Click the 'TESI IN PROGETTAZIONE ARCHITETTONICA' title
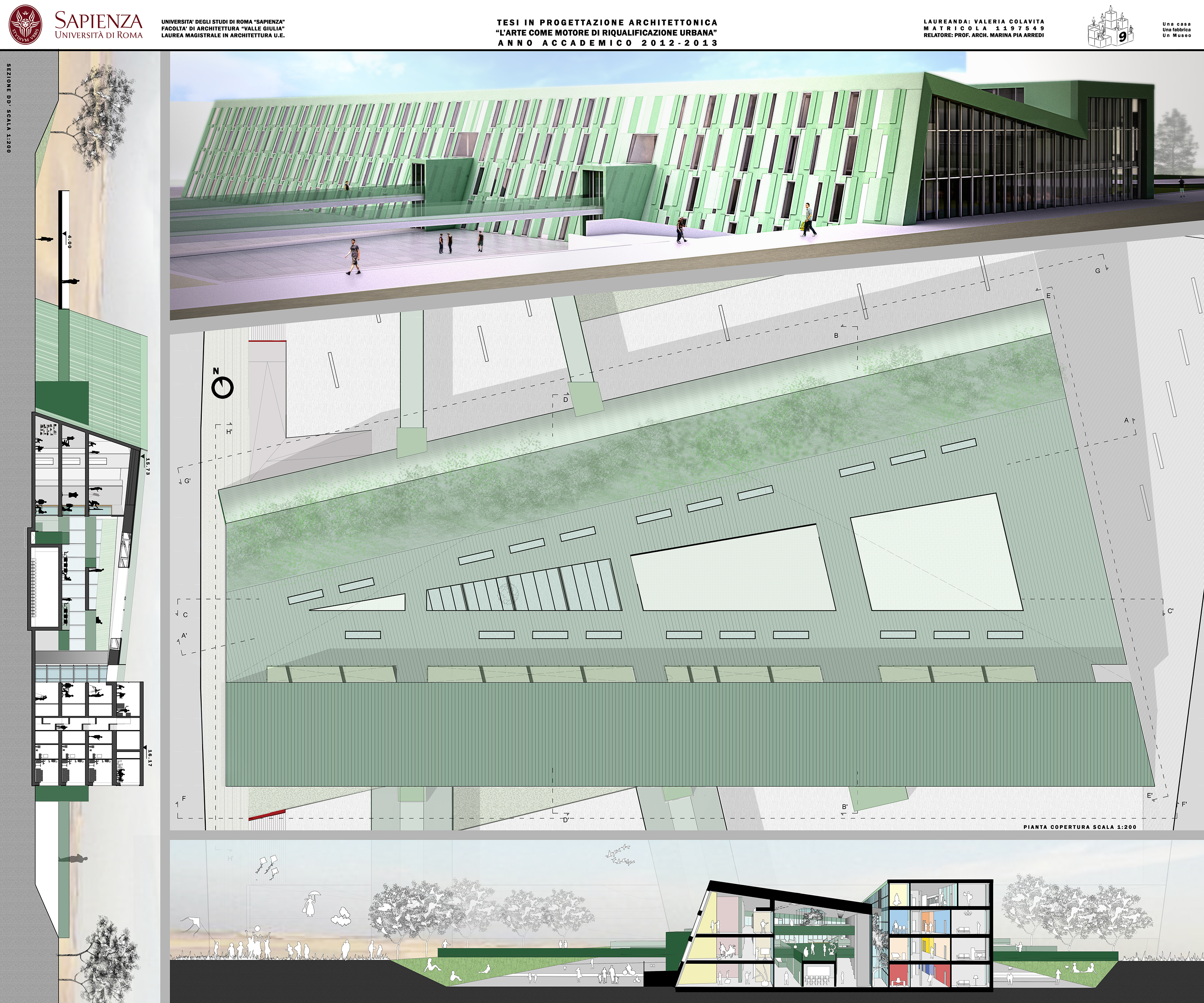 pos(607,22)
